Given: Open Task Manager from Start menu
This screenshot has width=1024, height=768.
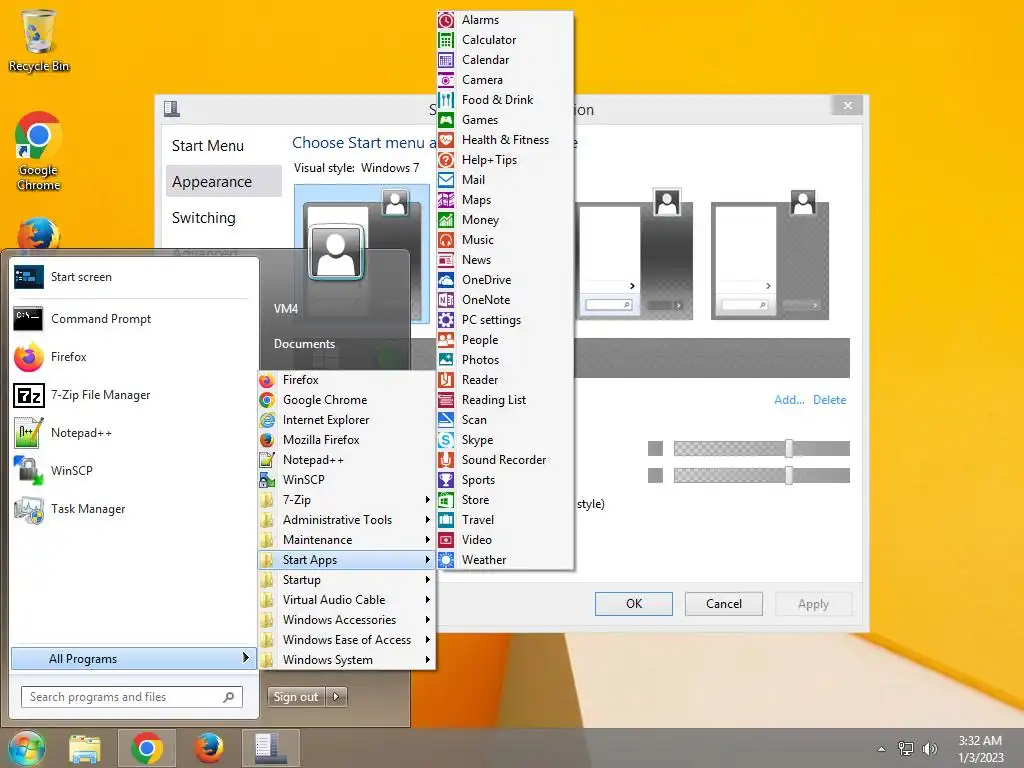Looking at the screenshot, I should click(133, 509).
